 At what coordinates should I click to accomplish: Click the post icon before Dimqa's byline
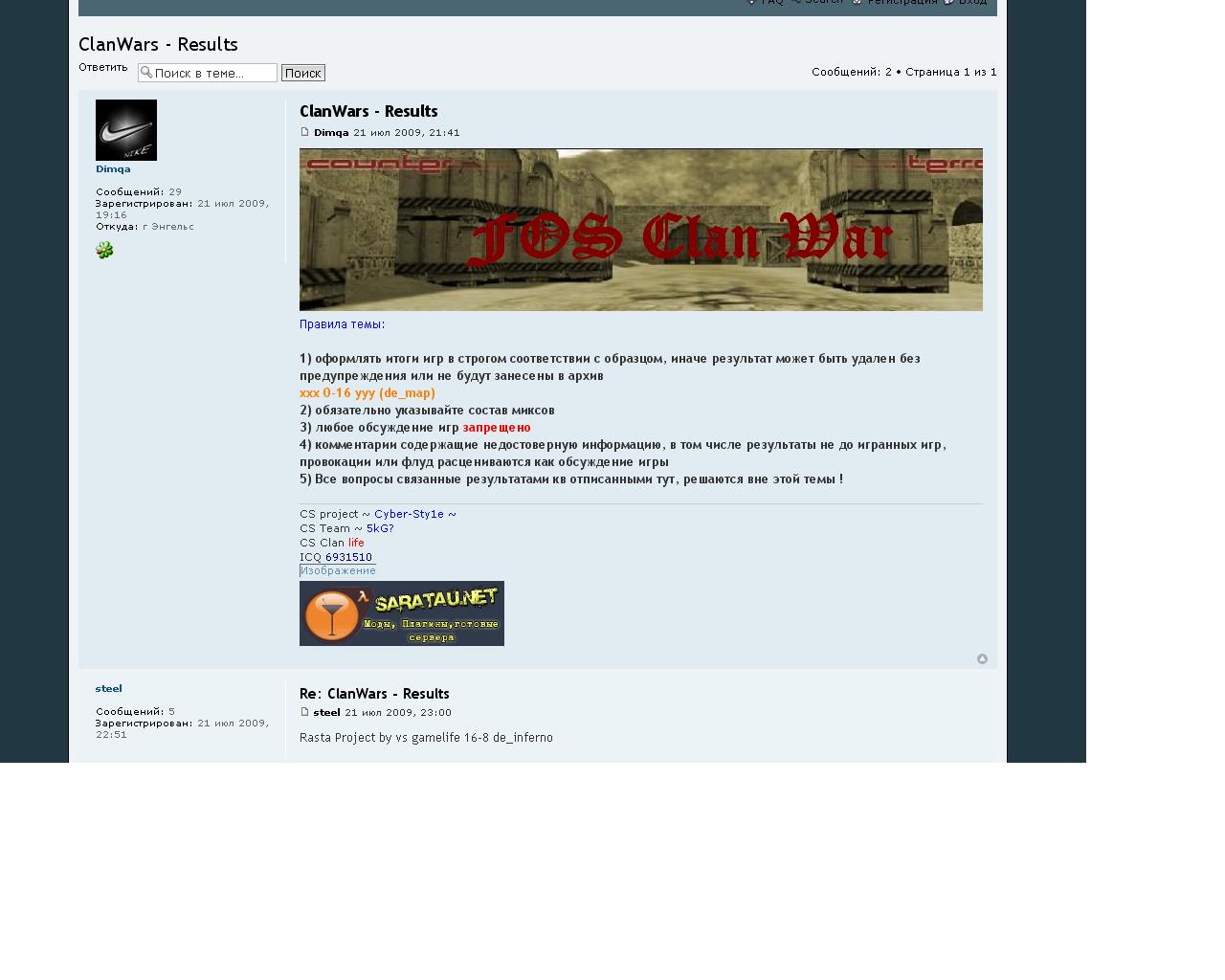point(305,132)
